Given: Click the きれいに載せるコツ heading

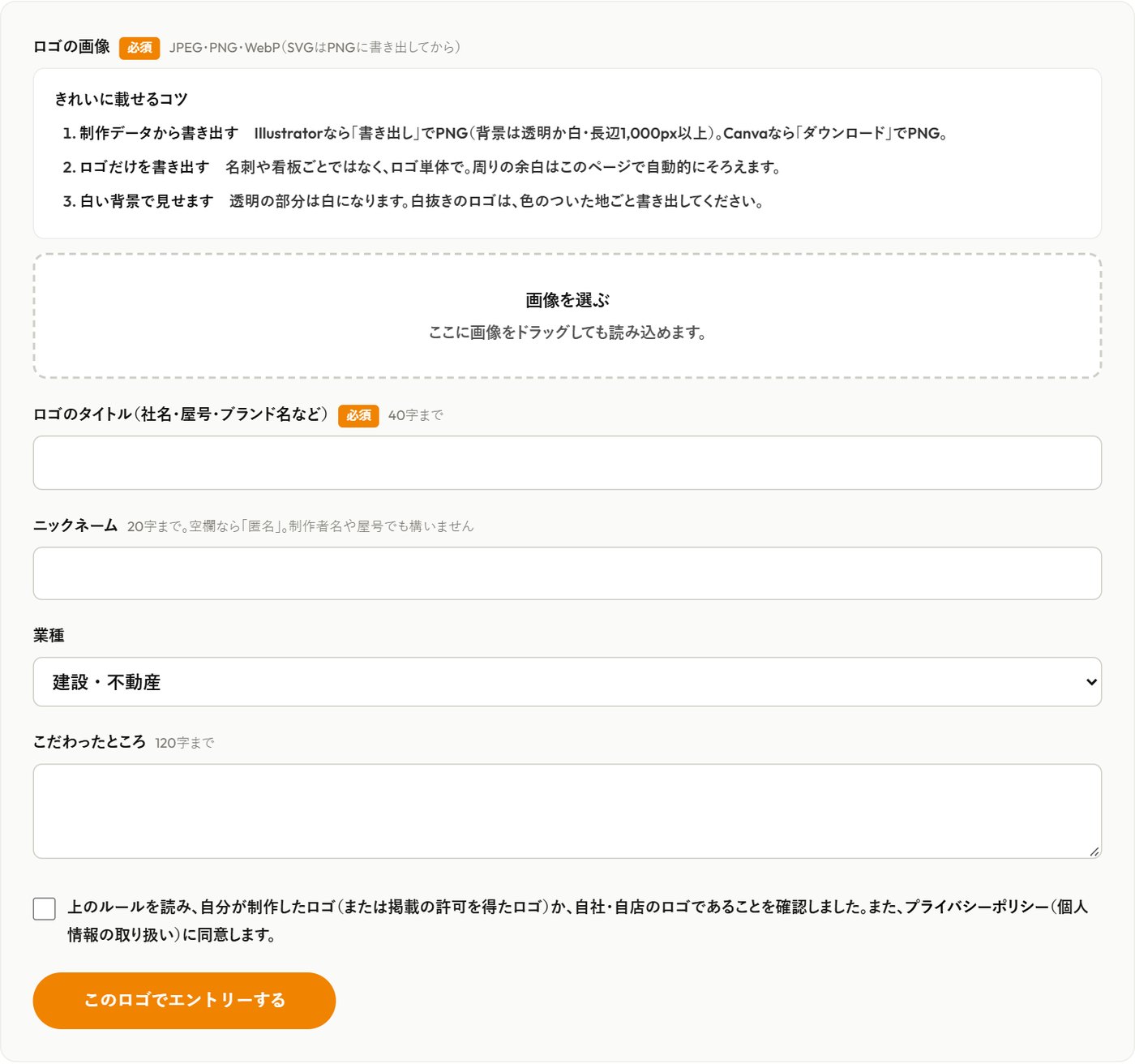Looking at the screenshot, I should tap(121, 99).
